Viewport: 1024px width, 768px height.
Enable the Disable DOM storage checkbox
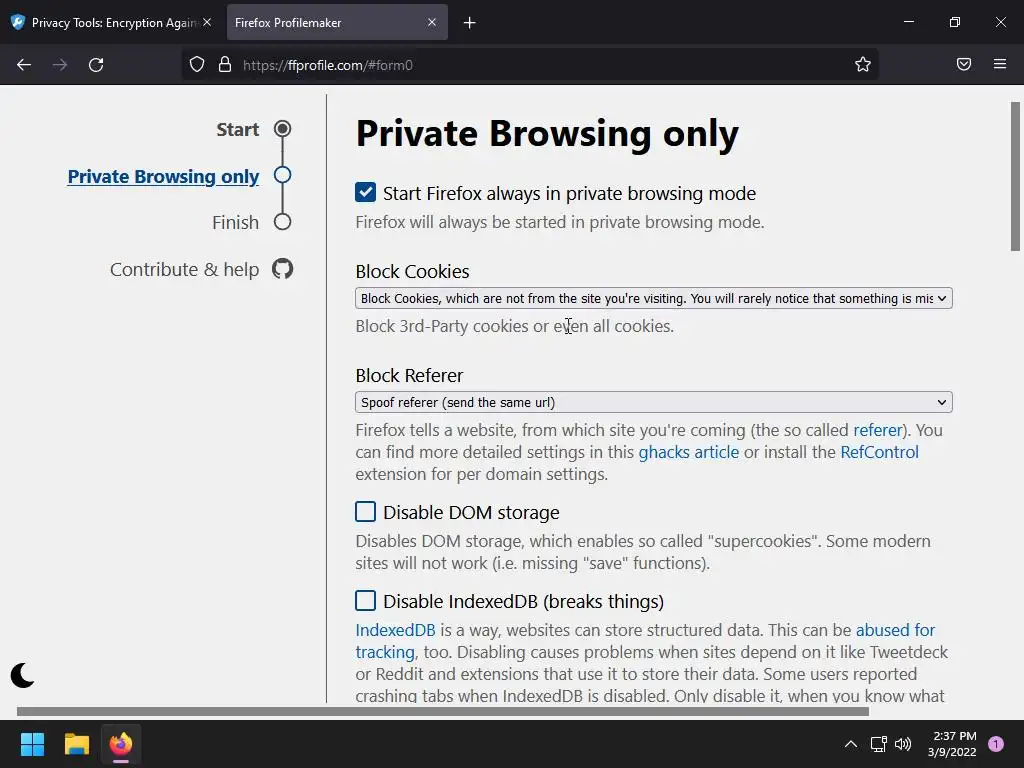tap(366, 511)
